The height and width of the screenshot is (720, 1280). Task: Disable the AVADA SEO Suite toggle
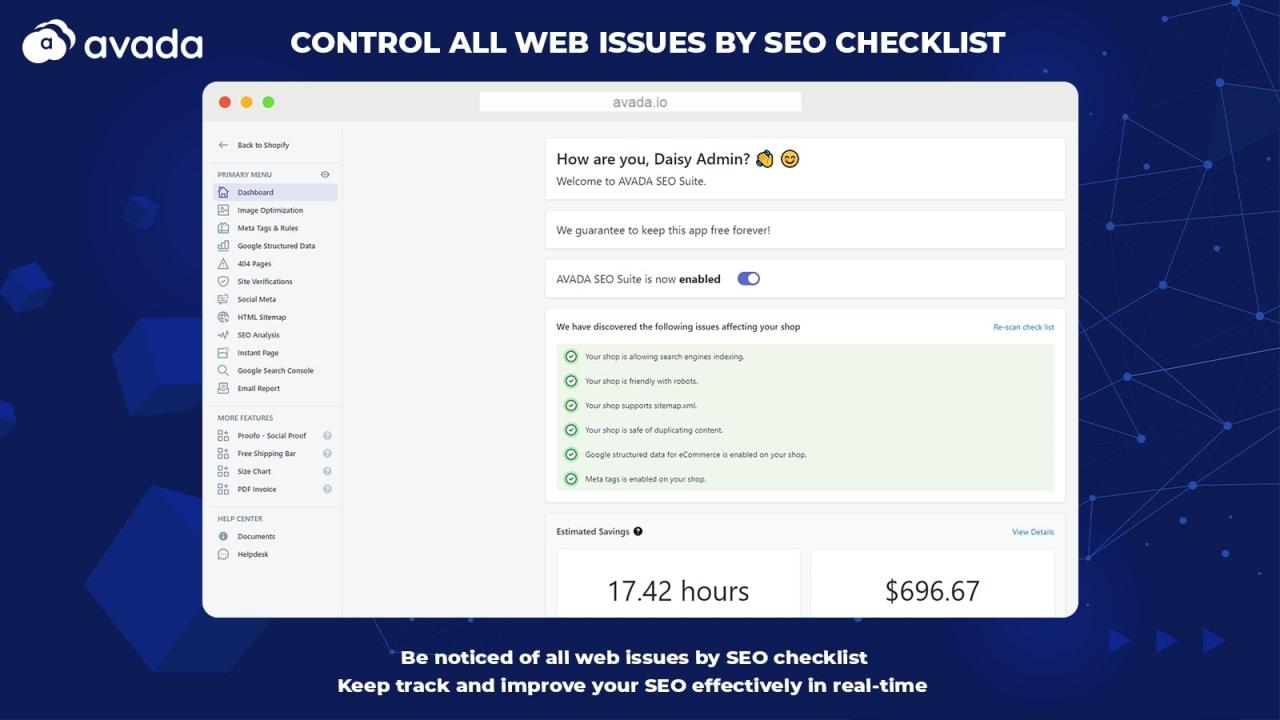pyautogui.click(x=748, y=279)
